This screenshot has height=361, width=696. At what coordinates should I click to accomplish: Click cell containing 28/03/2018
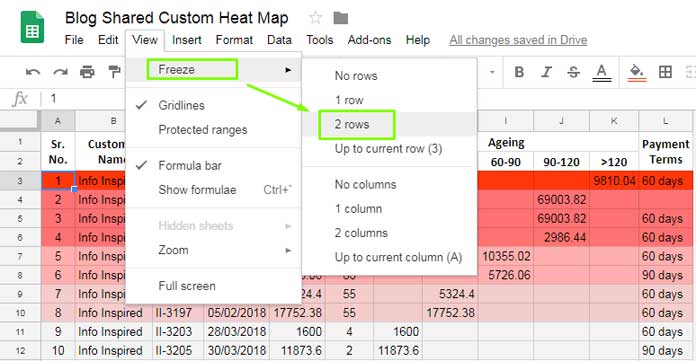click(237, 332)
